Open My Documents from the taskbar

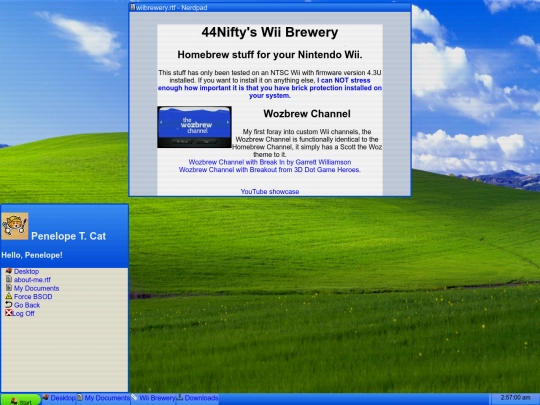[103, 398]
